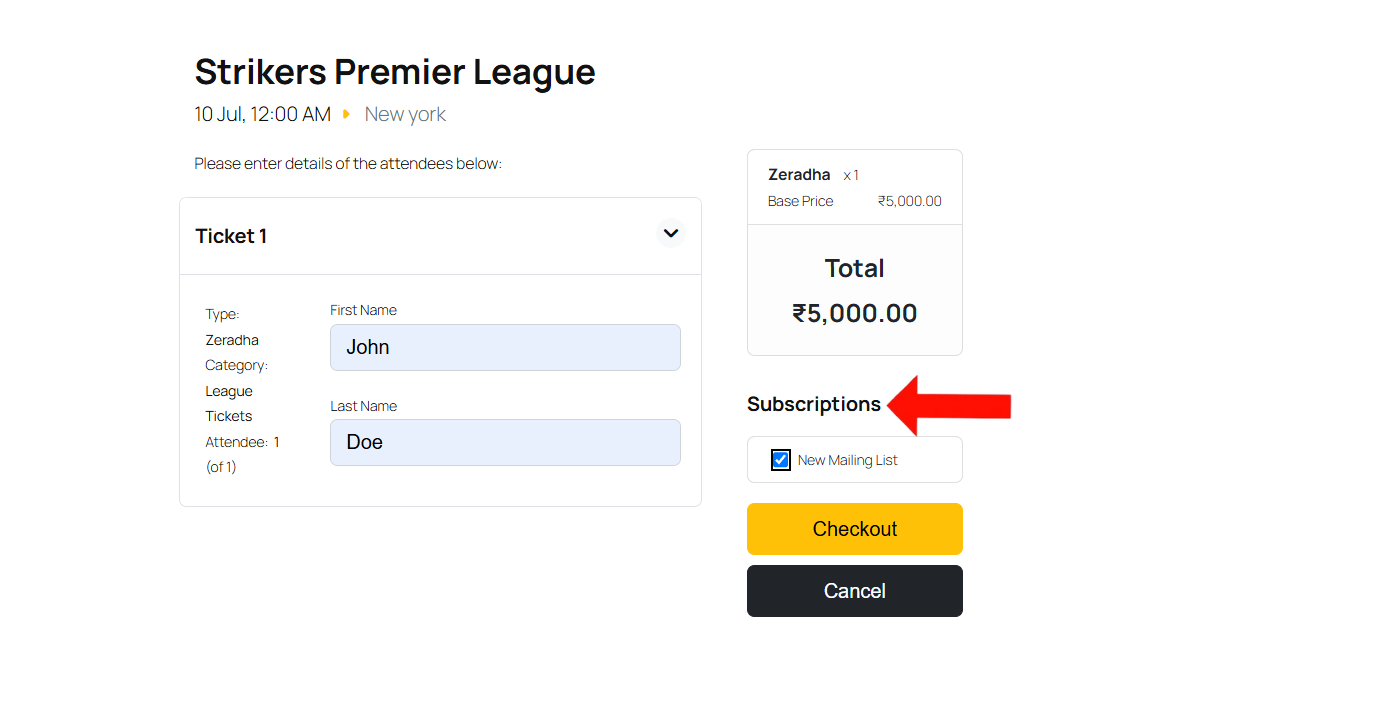
Task: Cancel the ticket order
Action: 855,591
